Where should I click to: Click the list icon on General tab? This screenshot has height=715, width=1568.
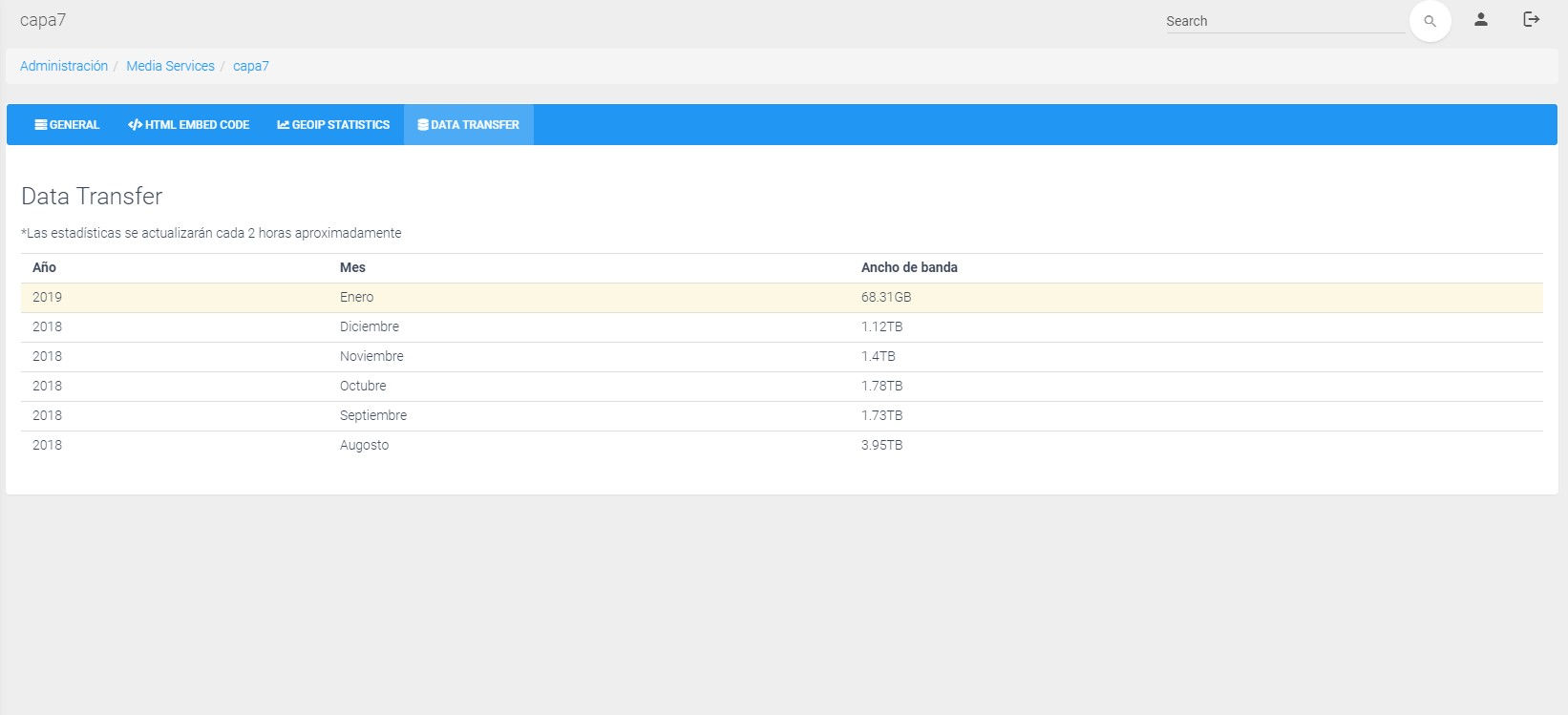click(x=41, y=125)
